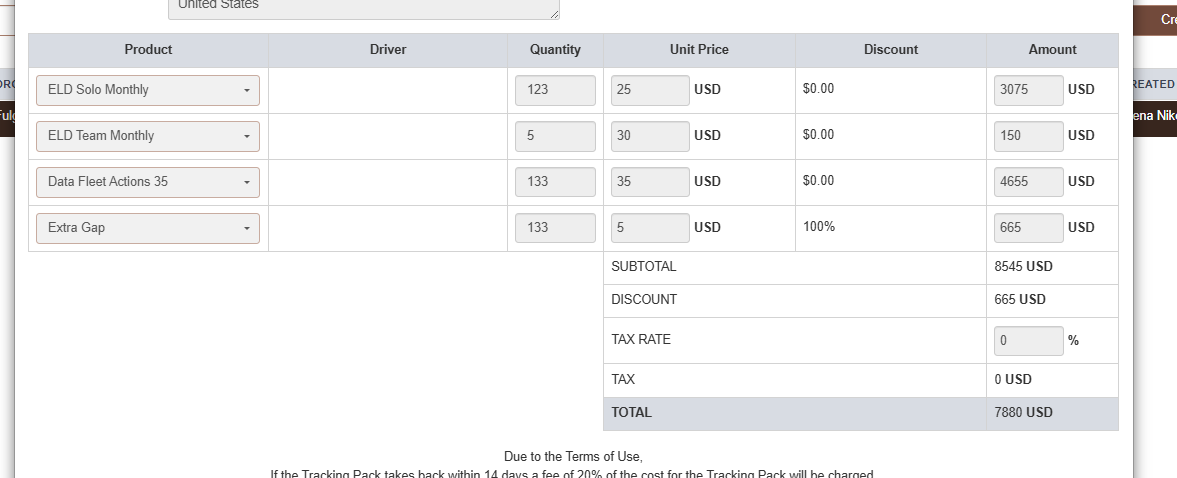Click the amount field showing 665
Image resolution: width=1177 pixels, height=478 pixels.
(x=1028, y=228)
